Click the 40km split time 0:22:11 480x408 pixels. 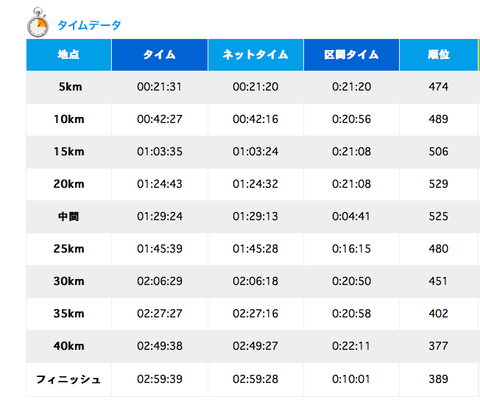pyautogui.click(x=351, y=346)
